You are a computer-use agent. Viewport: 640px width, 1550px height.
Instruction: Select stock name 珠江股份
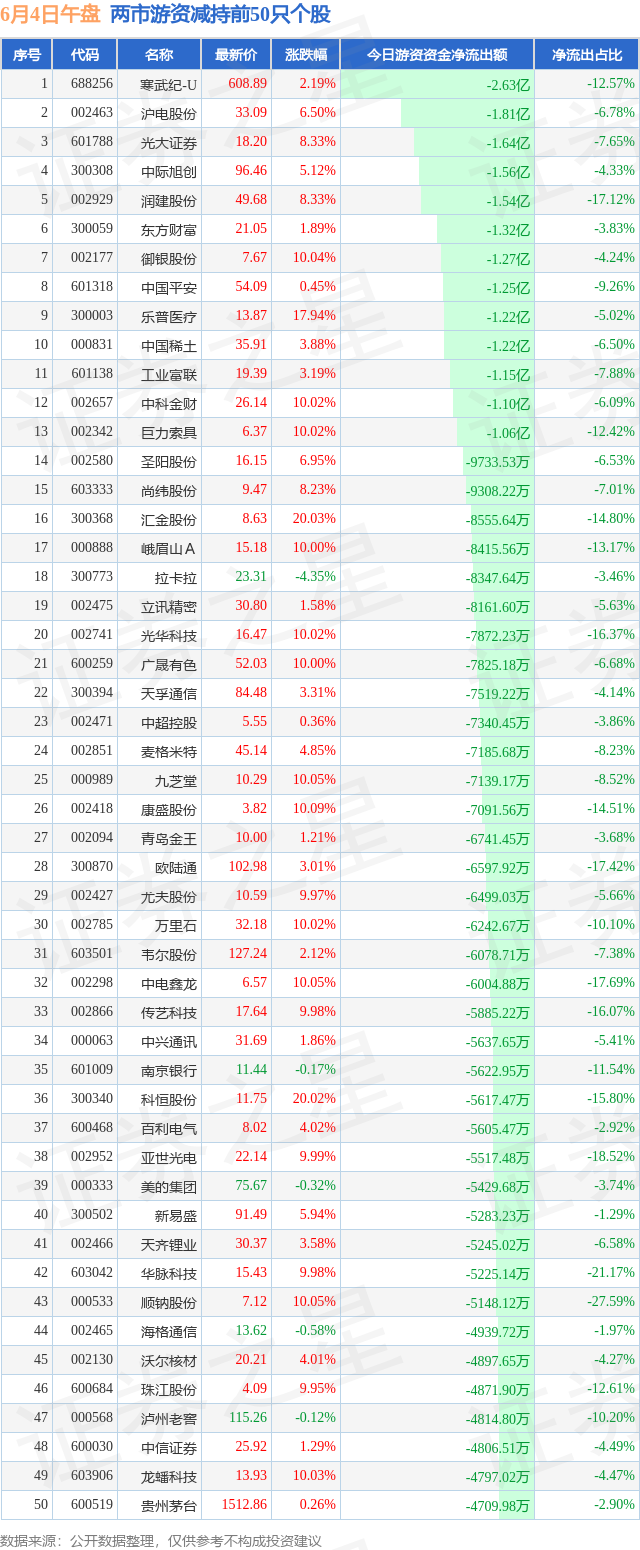click(169, 1389)
